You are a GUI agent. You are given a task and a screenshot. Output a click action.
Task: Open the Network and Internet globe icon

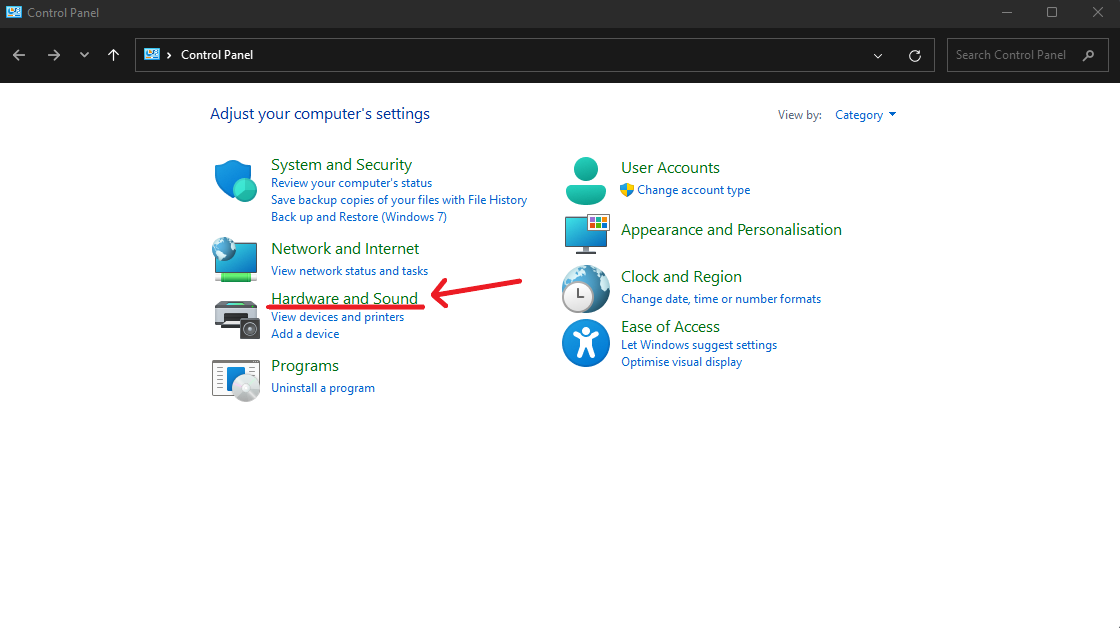point(235,259)
